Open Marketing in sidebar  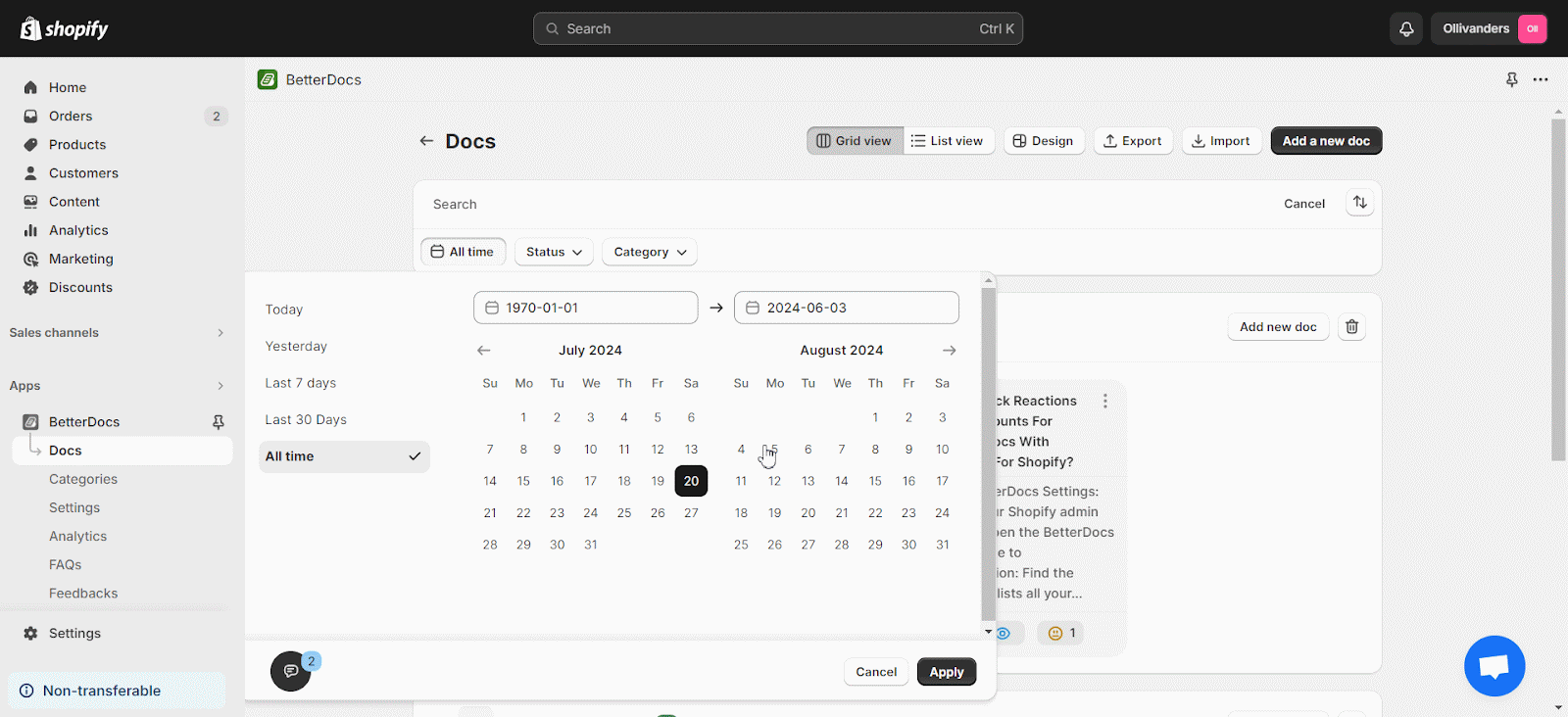81,259
